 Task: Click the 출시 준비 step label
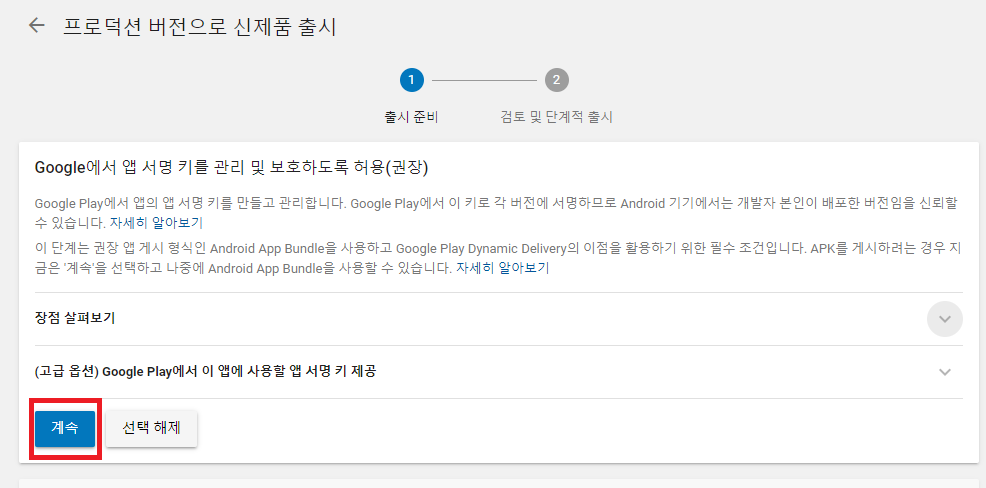click(411, 117)
